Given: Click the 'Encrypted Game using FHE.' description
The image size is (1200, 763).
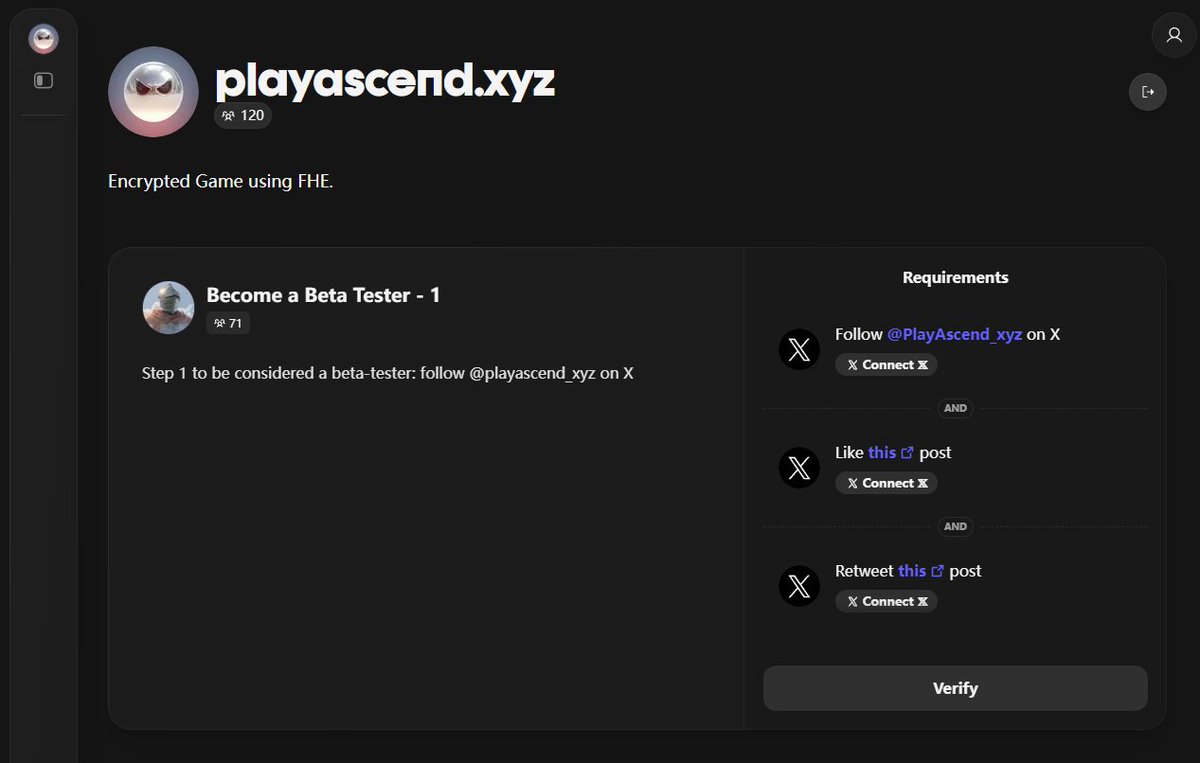Looking at the screenshot, I should click(220, 181).
